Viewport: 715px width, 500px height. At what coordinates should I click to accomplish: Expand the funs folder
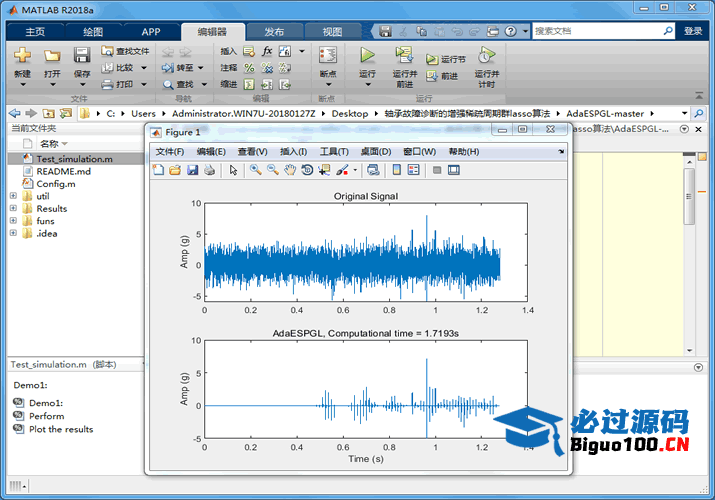tap(13, 221)
